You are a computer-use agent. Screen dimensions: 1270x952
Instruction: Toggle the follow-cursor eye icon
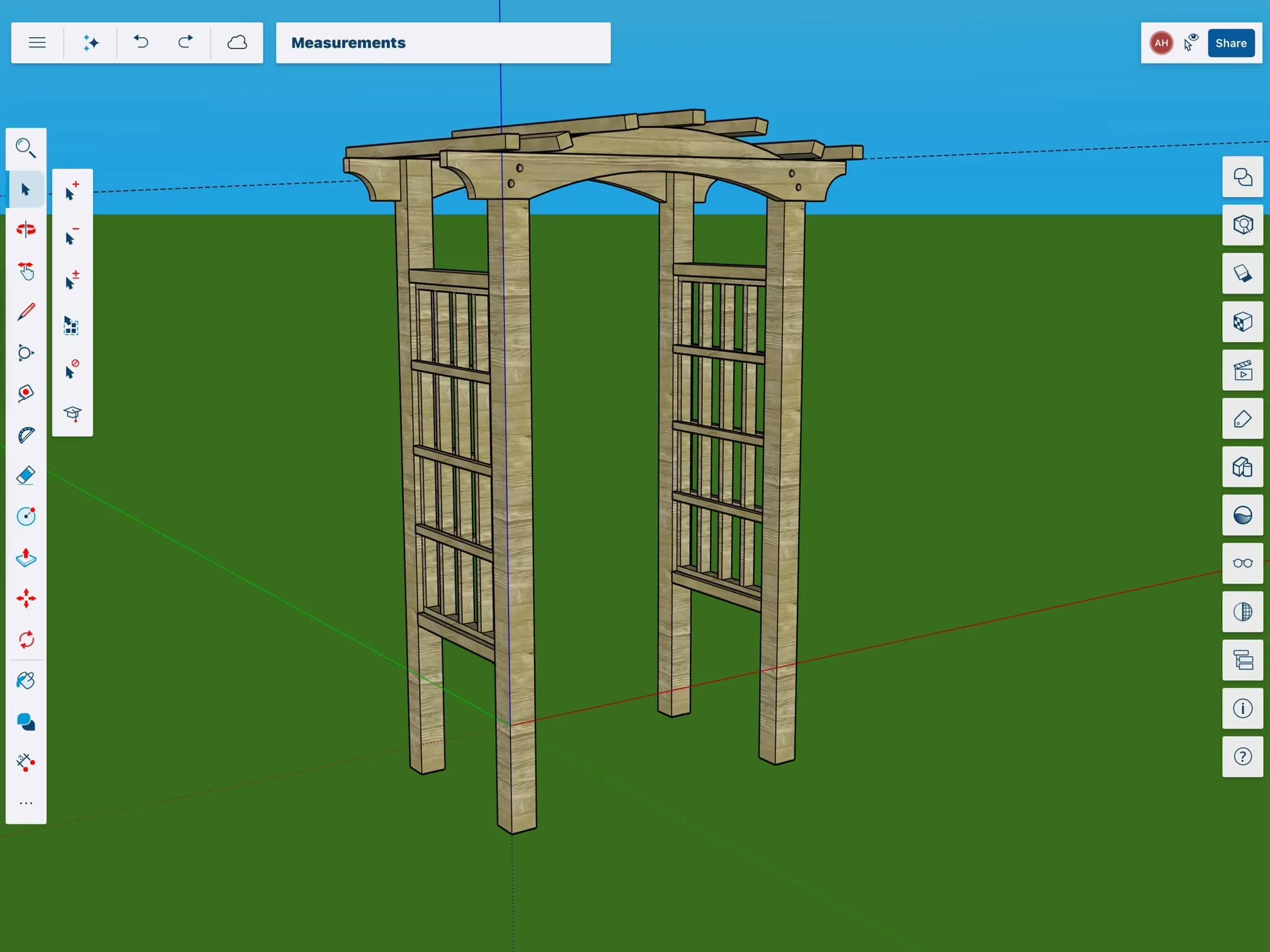pos(1190,43)
